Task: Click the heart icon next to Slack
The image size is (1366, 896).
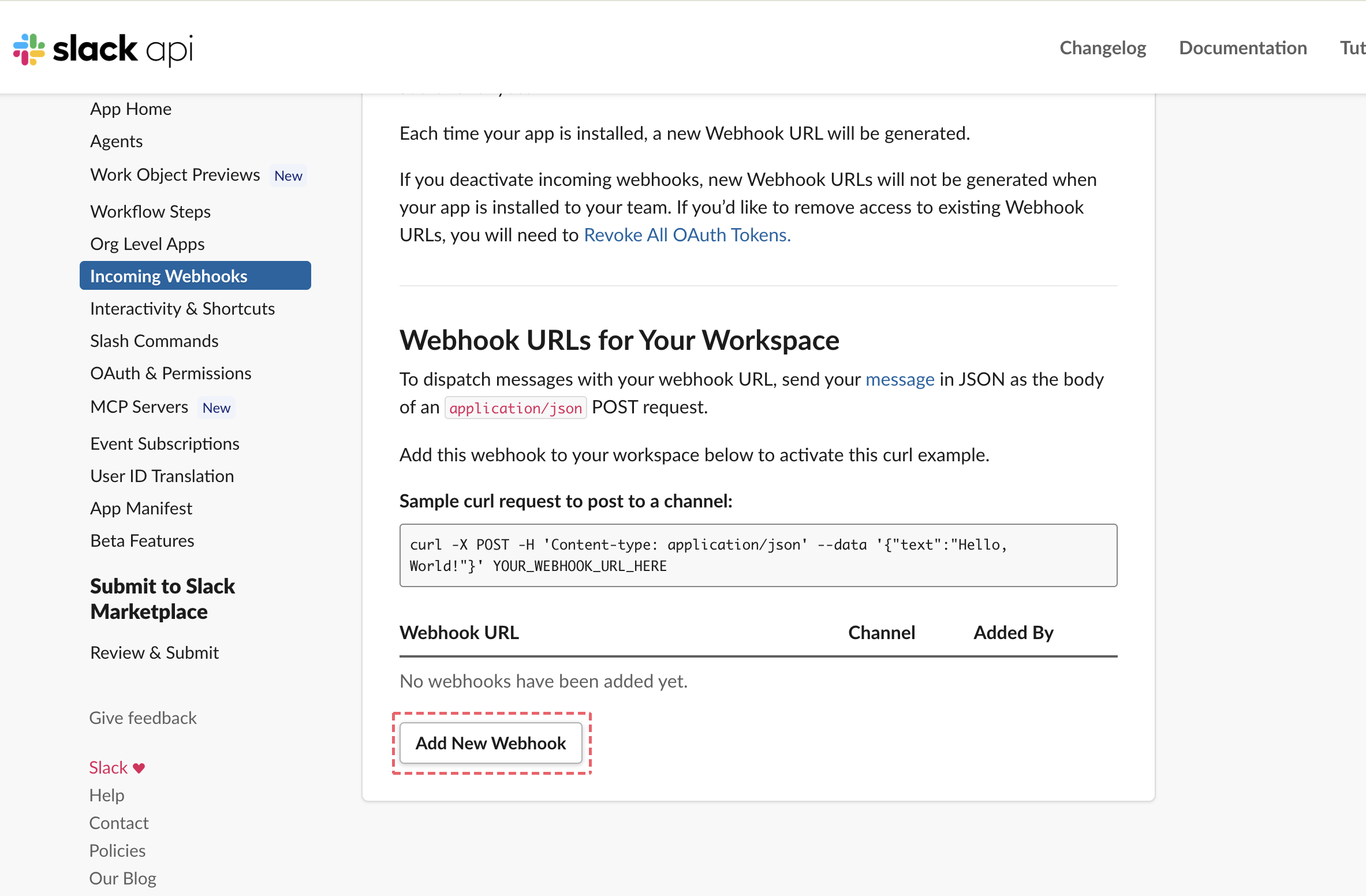Action: (x=139, y=768)
